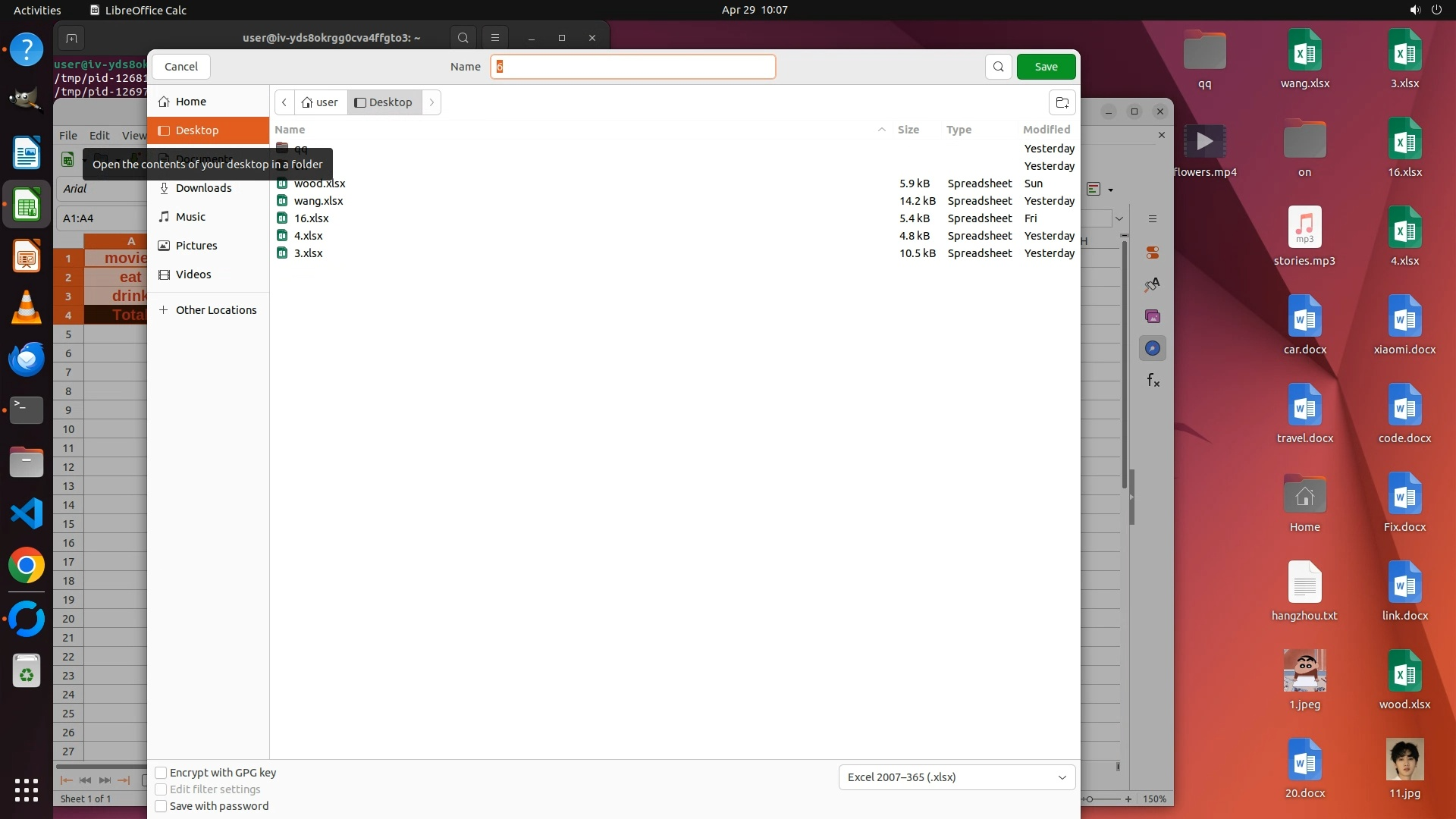This screenshot has width=1456, height=819.
Task: Launch Visual Studio Code from dock
Action: [x=27, y=514]
